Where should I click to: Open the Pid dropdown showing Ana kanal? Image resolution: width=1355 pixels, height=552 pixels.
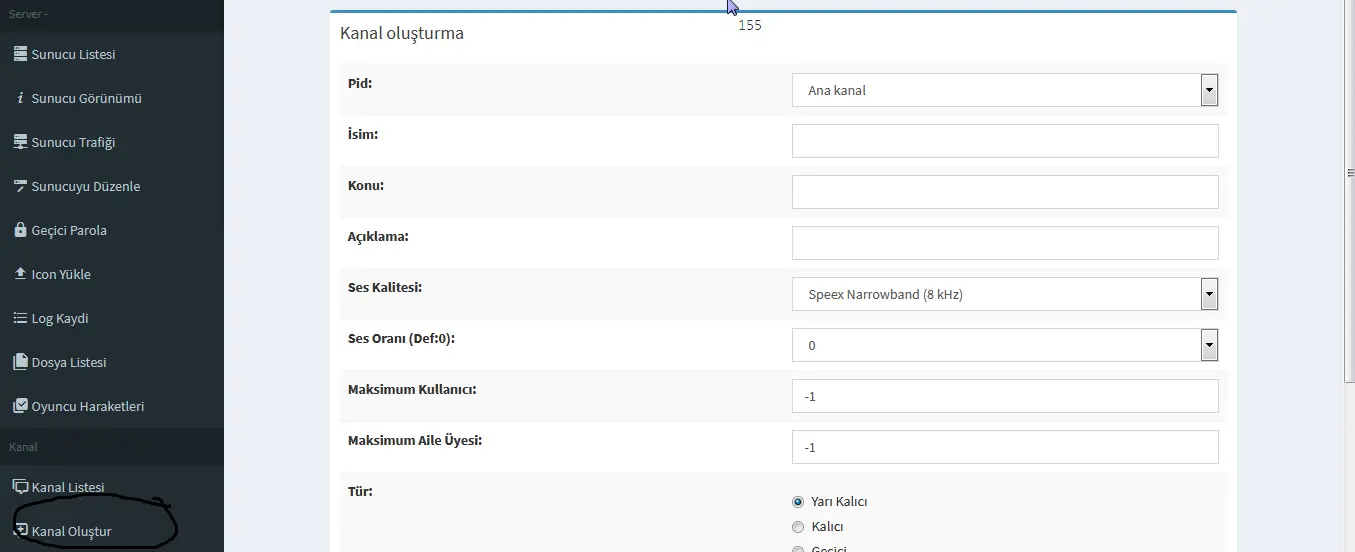pos(1004,90)
